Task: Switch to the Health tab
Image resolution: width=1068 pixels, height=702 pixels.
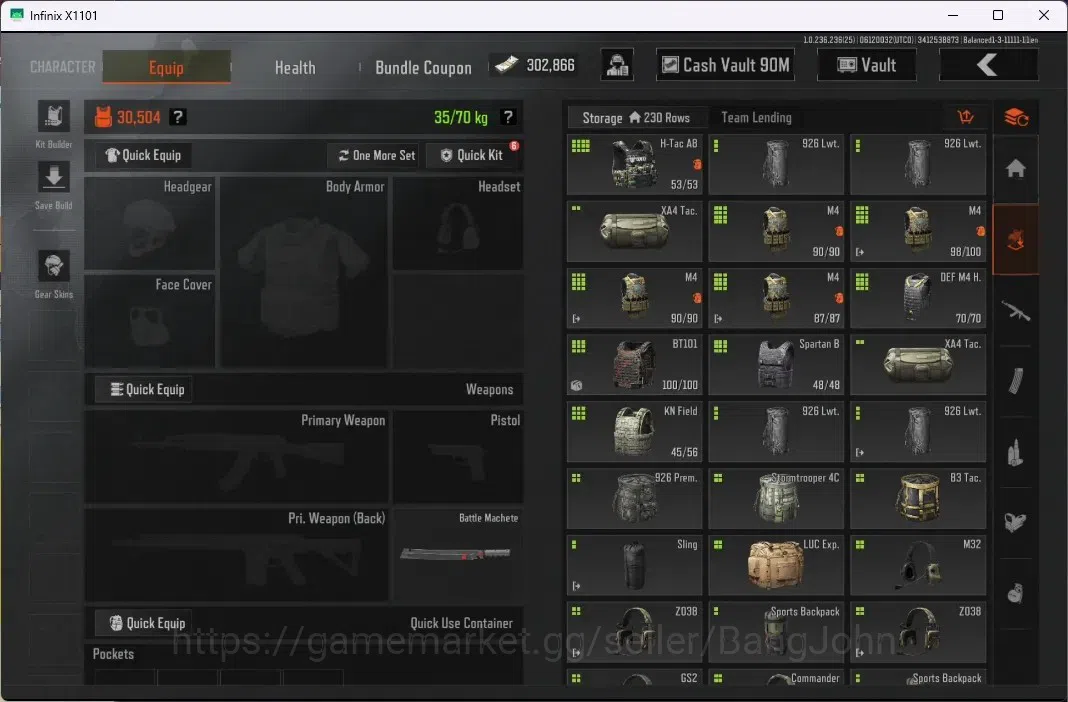Action: [x=295, y=67]
